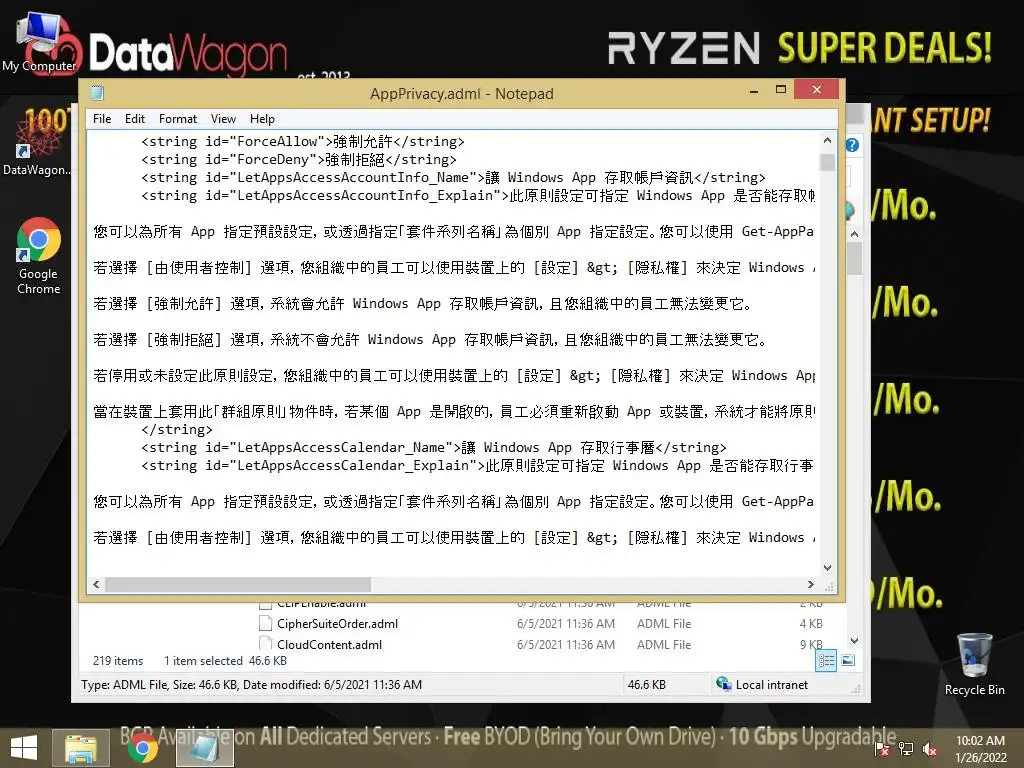Switch Explorer to large icons view

tap(848, 661)
